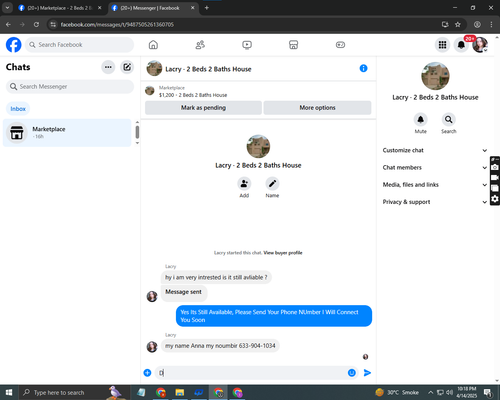
Task: Toggle the conversation information icon
Action: pyautogui.click(x=363, y=68)
